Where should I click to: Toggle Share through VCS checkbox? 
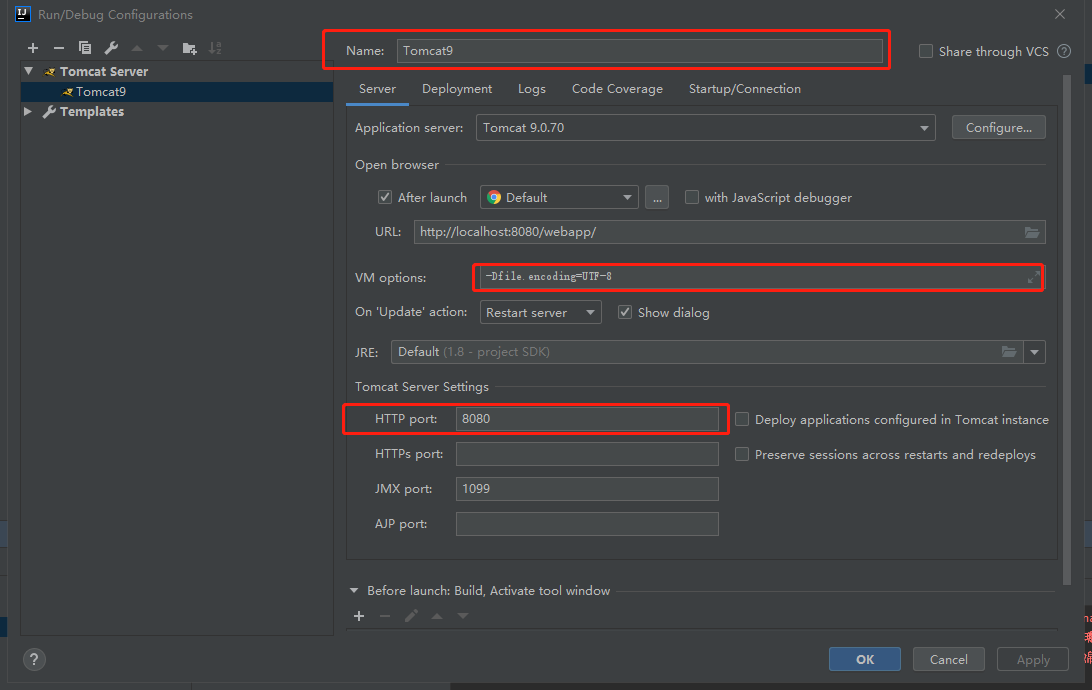pos(926,51)
